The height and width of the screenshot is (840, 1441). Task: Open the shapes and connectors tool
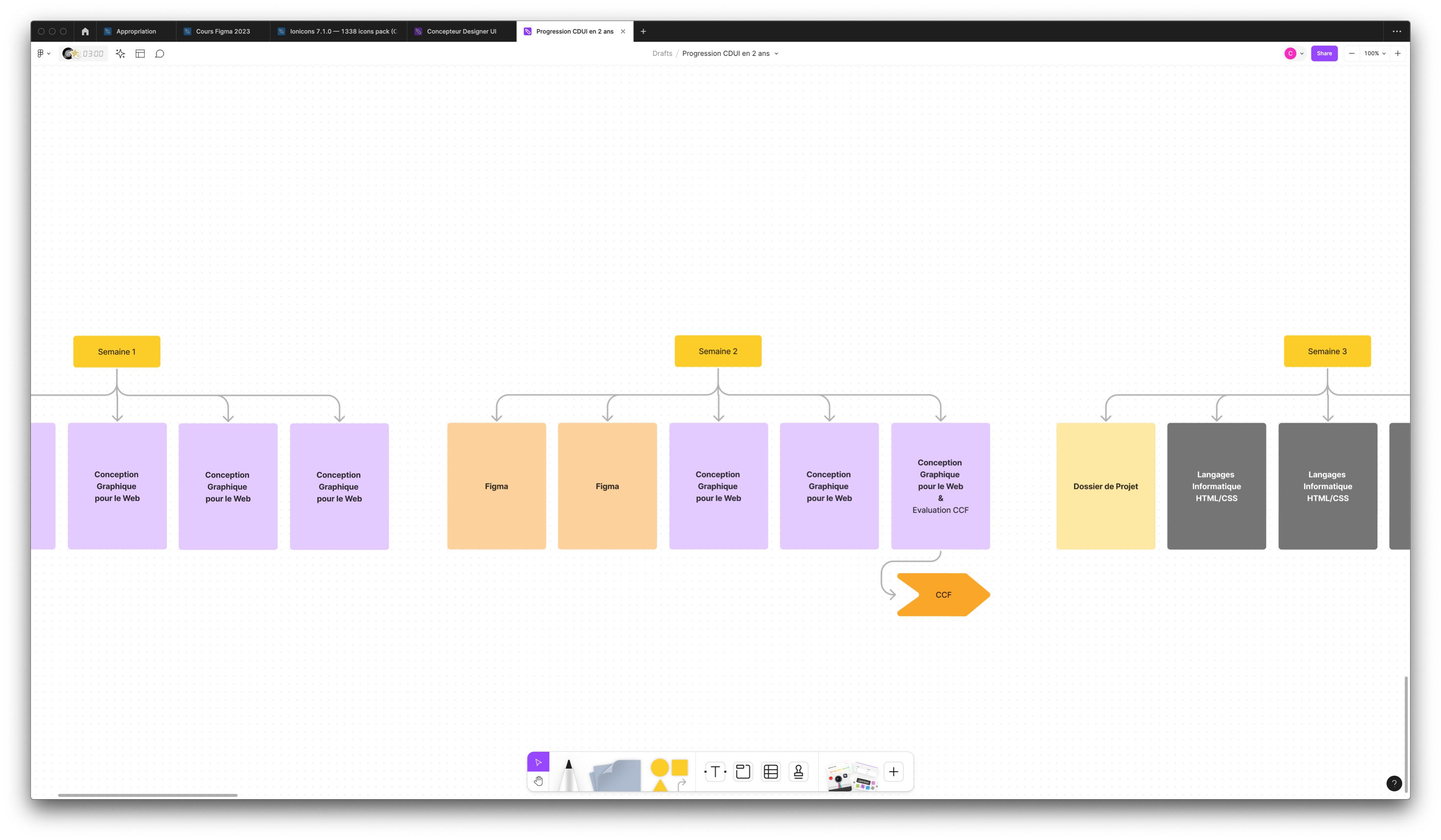point(668,774)
